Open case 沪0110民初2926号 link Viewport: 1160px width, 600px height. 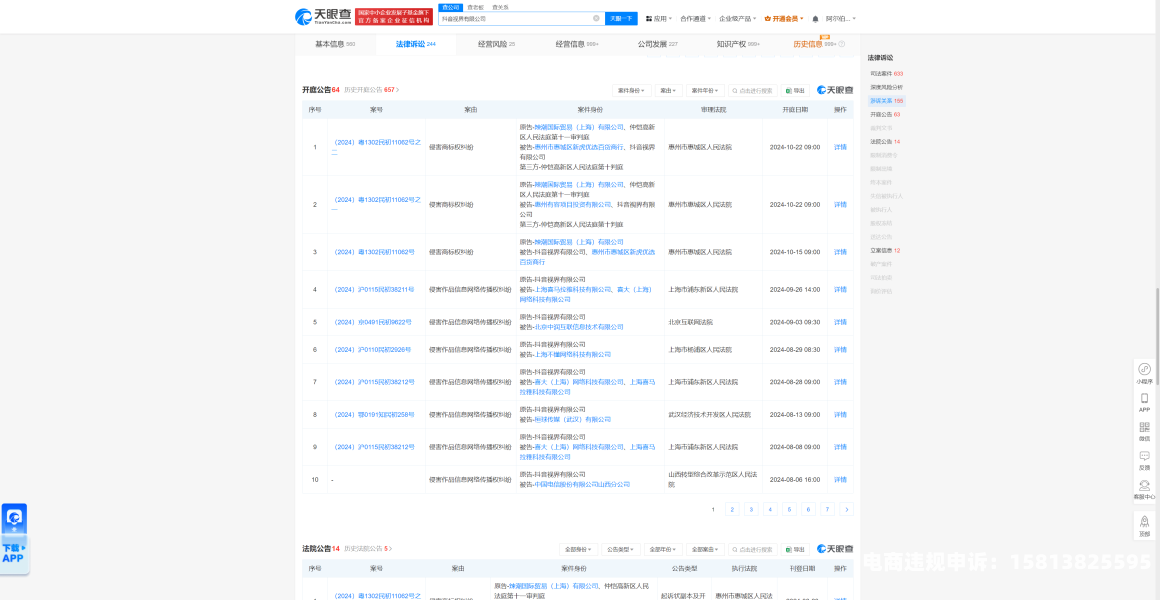click(x=371, y=349)
